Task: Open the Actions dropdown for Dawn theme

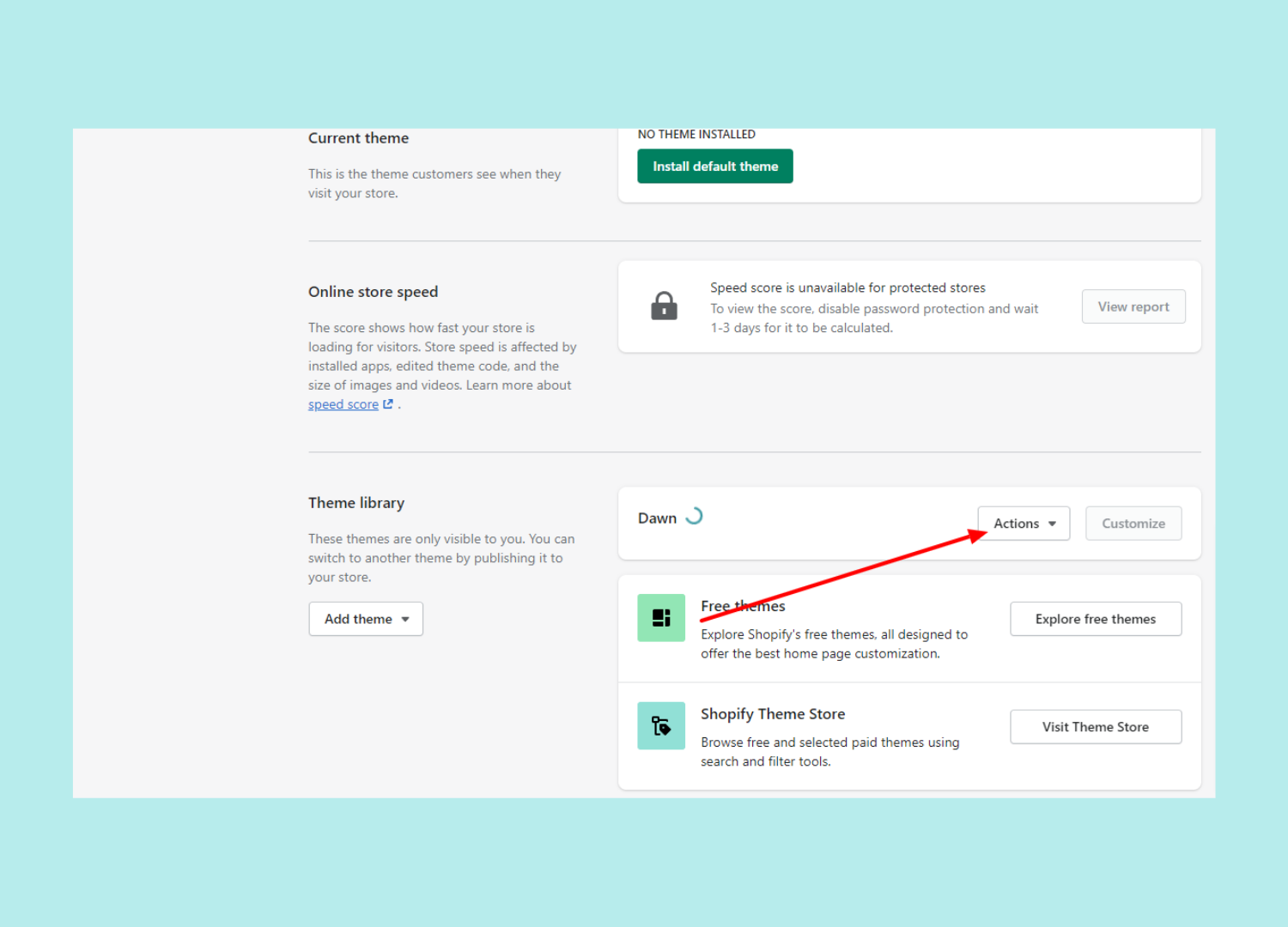Action: (1024, 523)
